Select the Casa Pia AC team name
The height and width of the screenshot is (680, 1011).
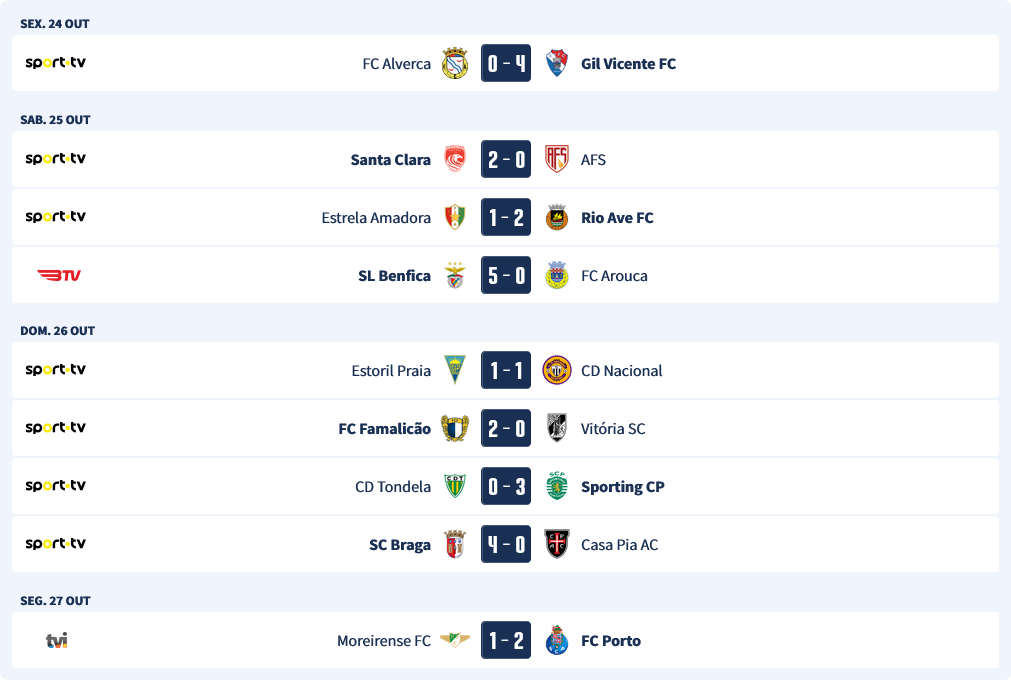619,545
